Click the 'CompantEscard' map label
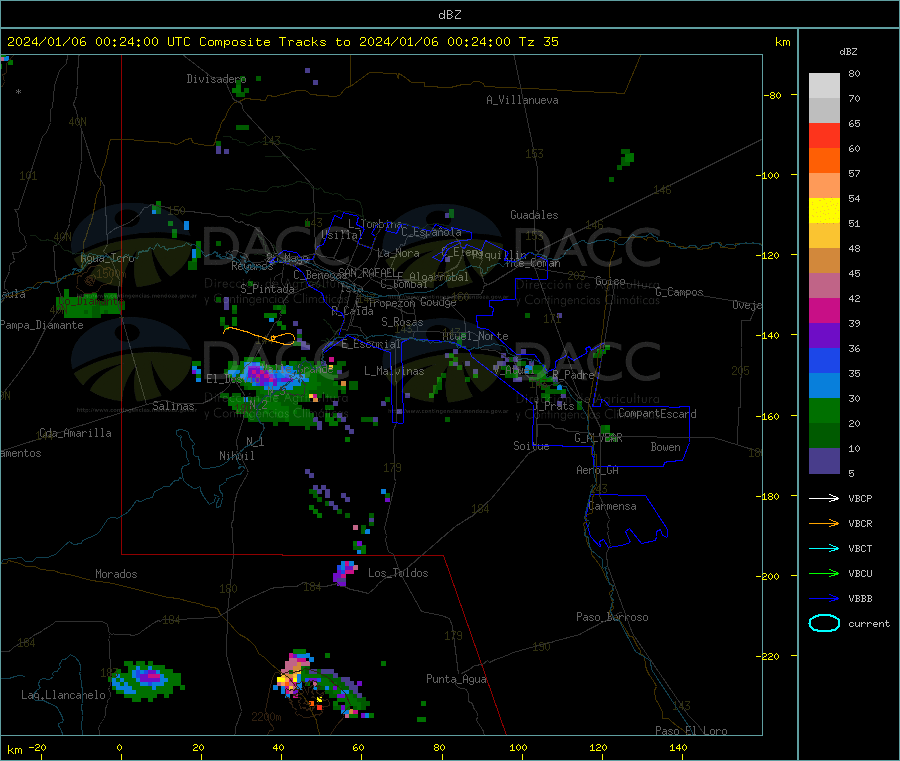The image size is (900, 761). [x=657, y=413]
